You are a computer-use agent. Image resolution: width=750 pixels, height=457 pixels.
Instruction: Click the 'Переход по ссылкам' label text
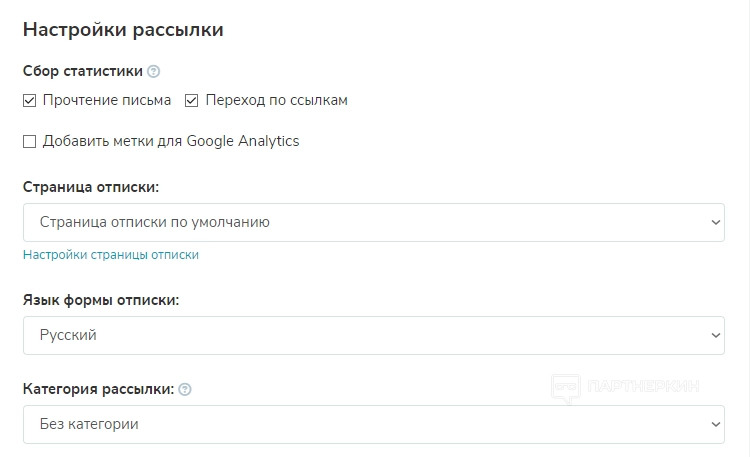point(276,101)
